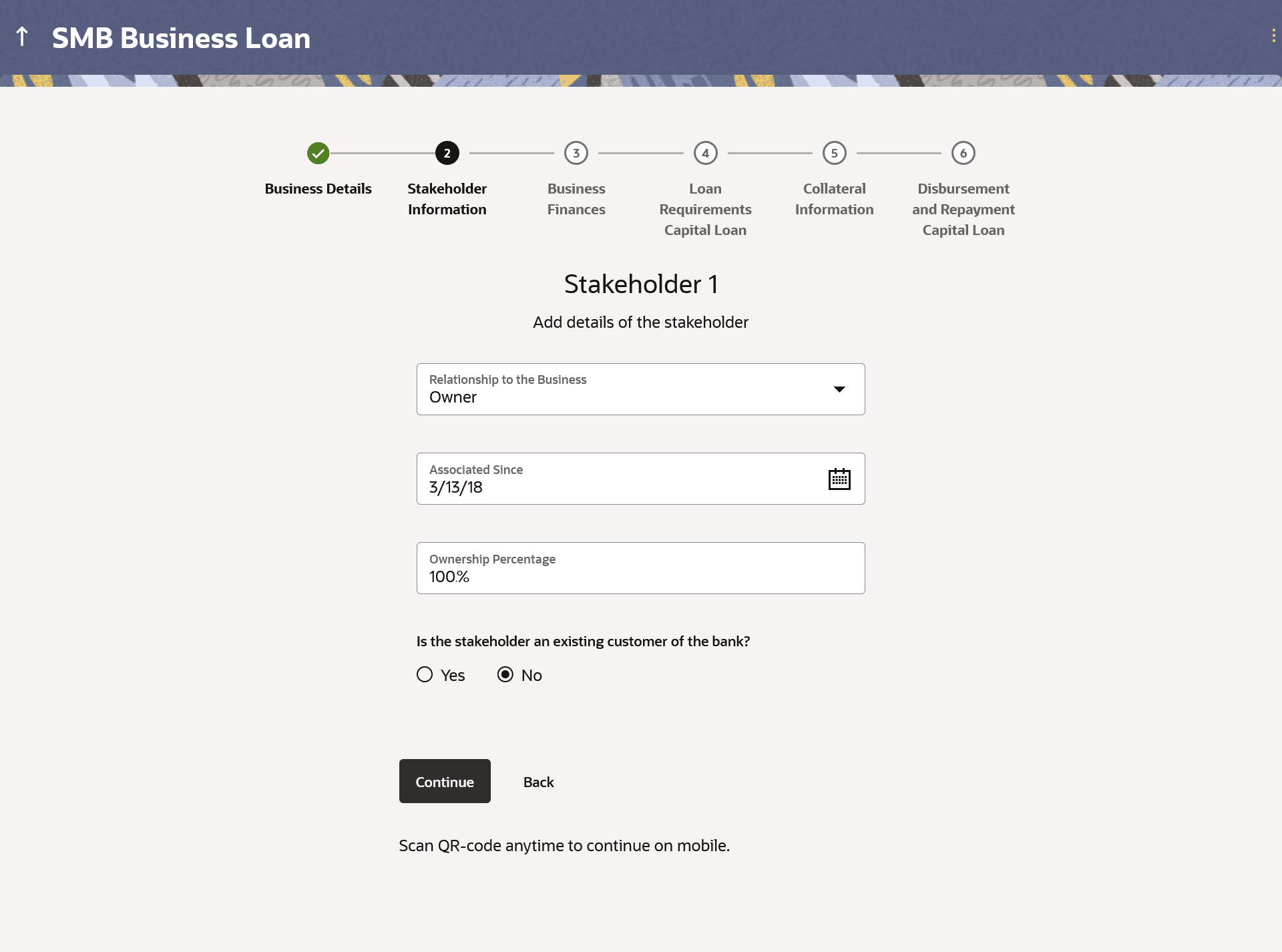
Task: Open the Associated Since calendar picker
Action: click(839, 479)
